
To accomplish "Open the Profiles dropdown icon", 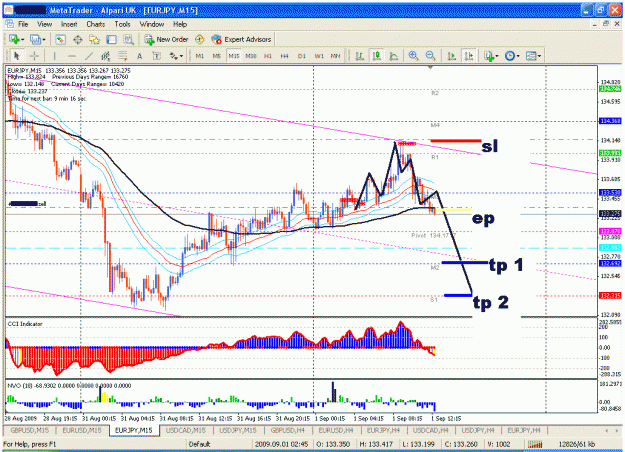I will [x=37, y=39].
